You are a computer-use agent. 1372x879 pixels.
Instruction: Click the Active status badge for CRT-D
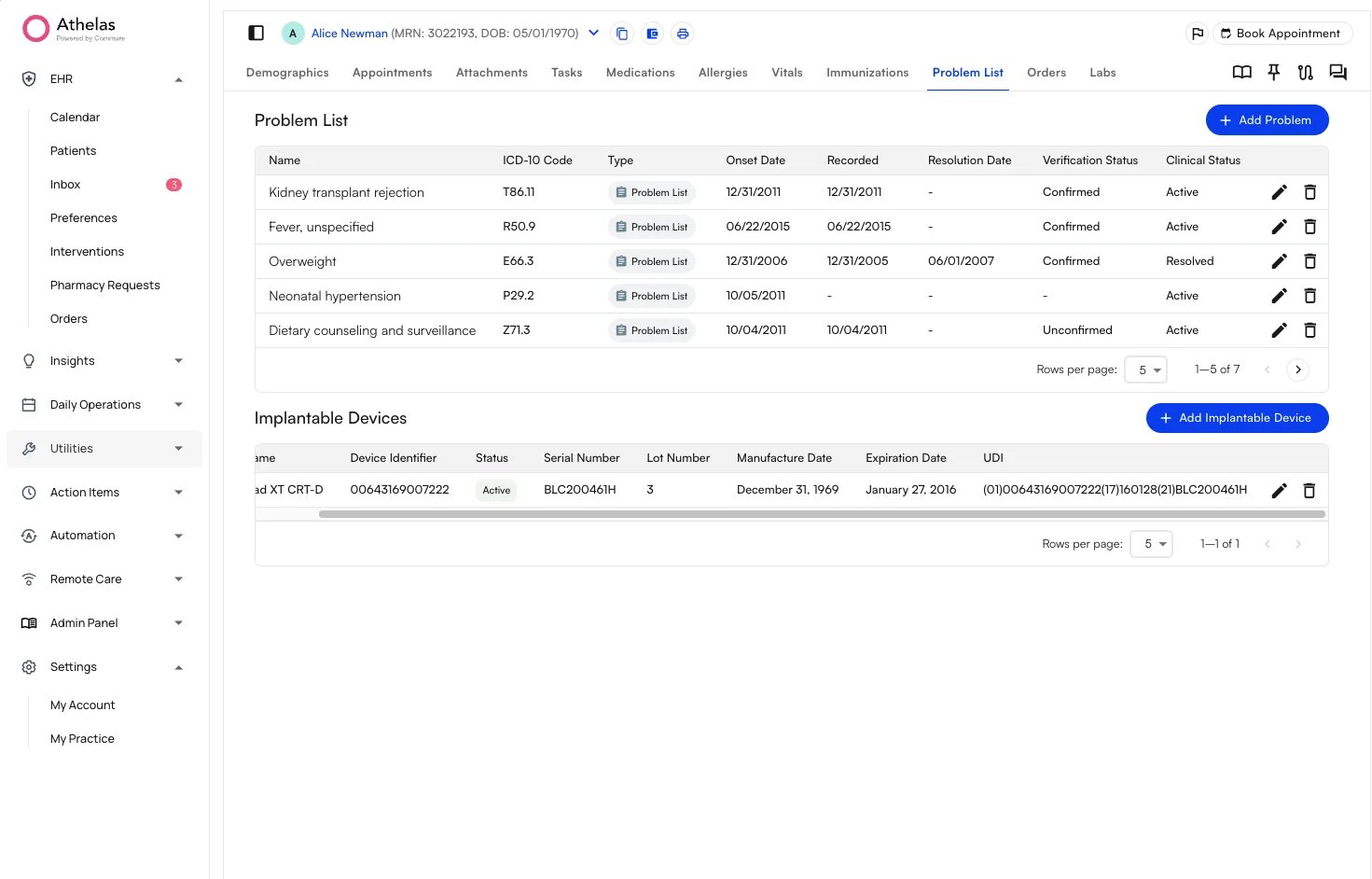[x=496, y=490]
